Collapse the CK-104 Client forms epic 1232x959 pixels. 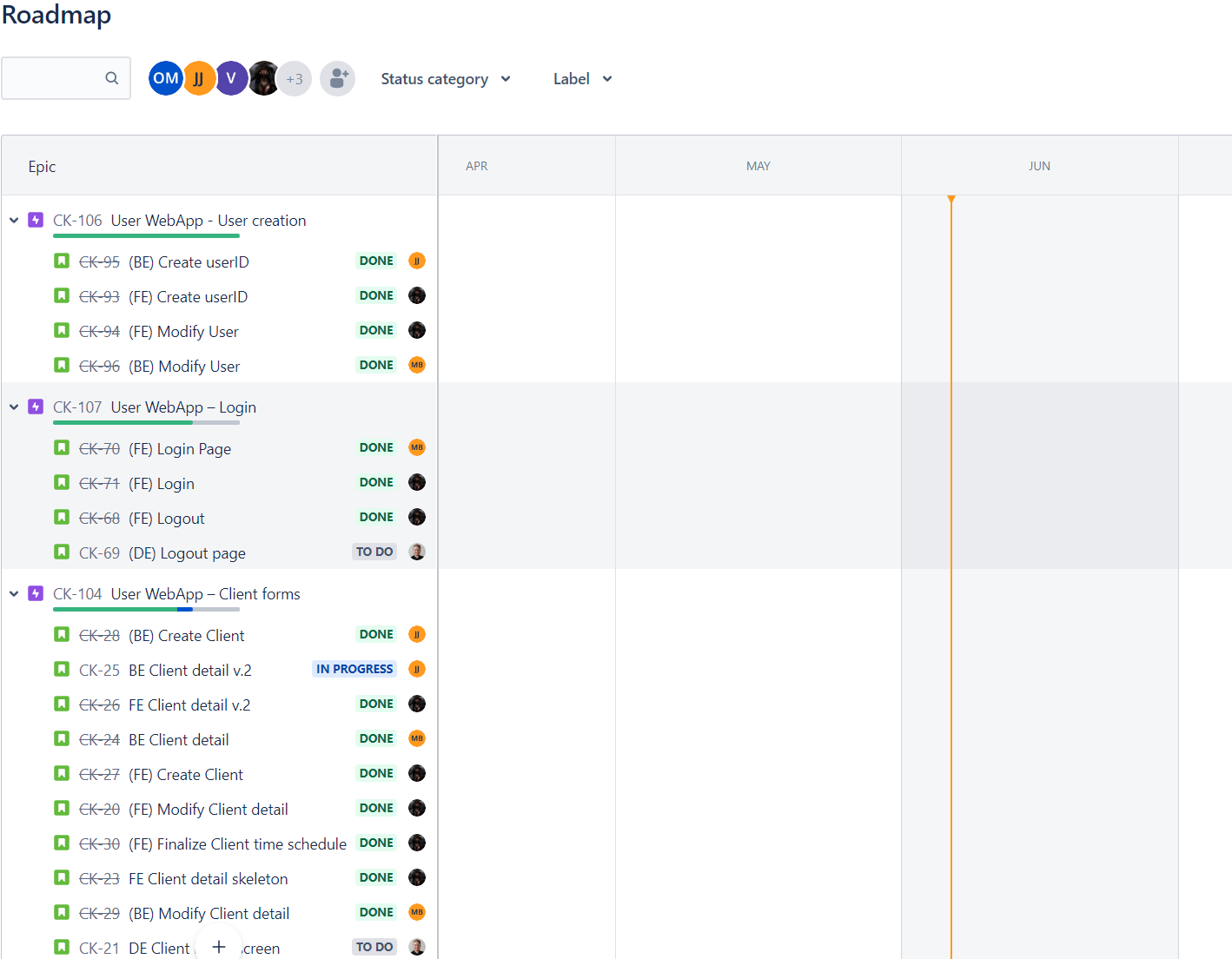pos(14,594)
